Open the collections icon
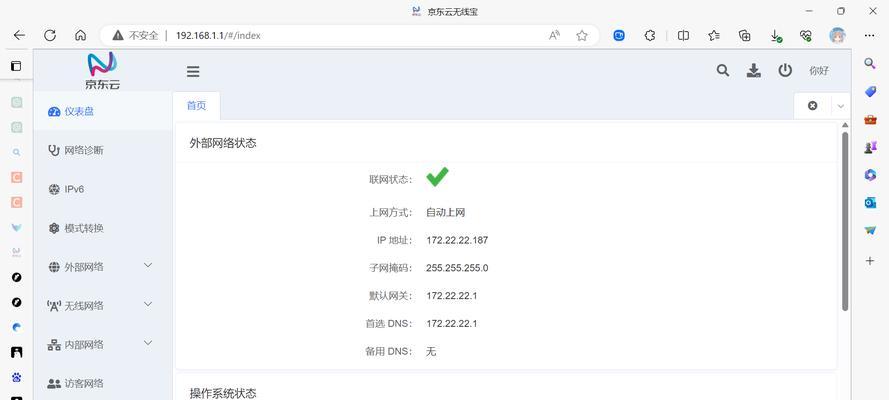This screenshot has height=400, width=889. tap(744, 35)
